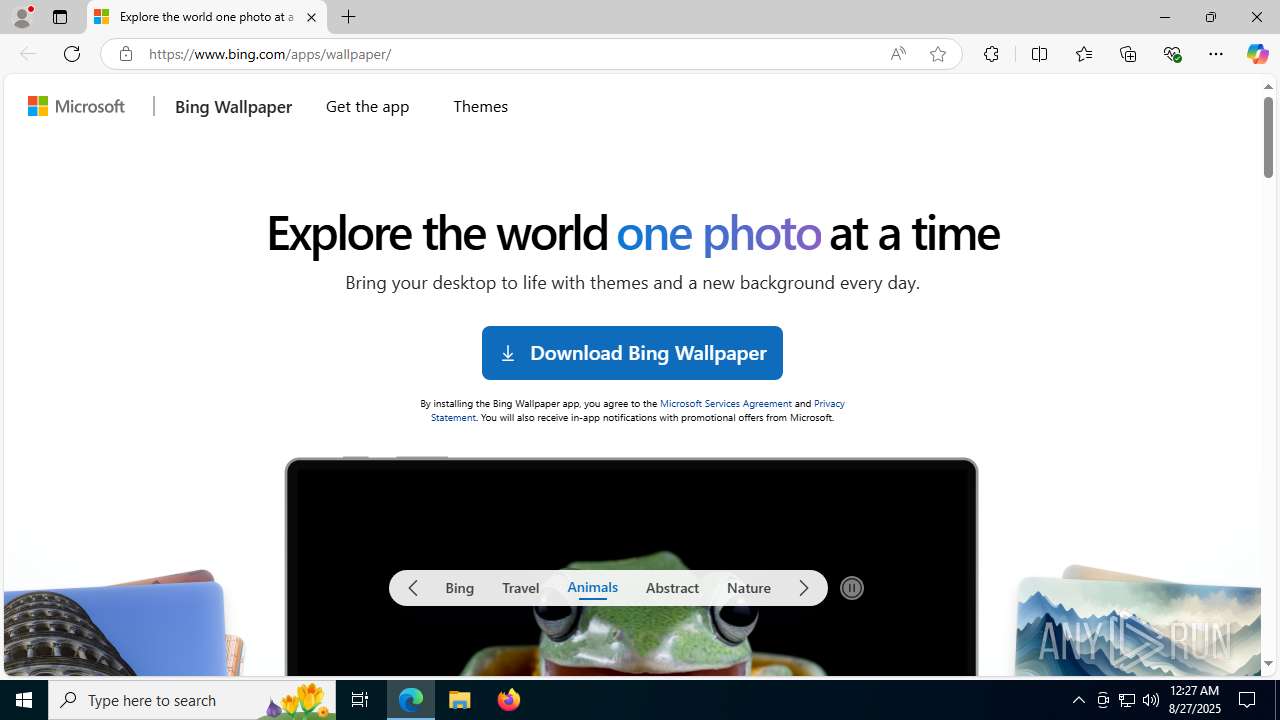The height and width of the screenshot is (720, 1280).
Task: Open the Favorites list
Action: [1083, 54]
